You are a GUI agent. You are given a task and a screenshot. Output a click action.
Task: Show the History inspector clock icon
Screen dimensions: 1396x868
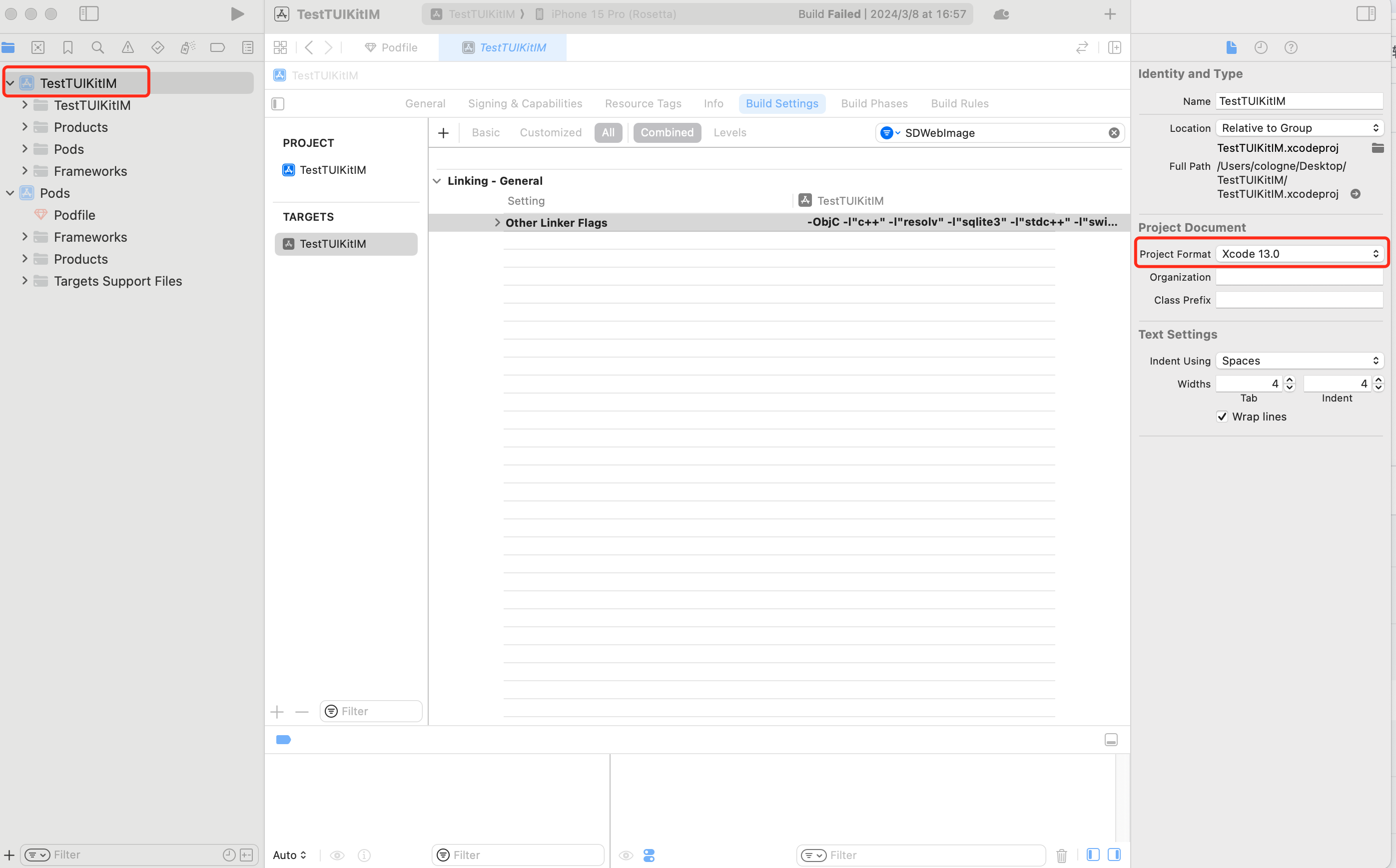pos(1261,47)
